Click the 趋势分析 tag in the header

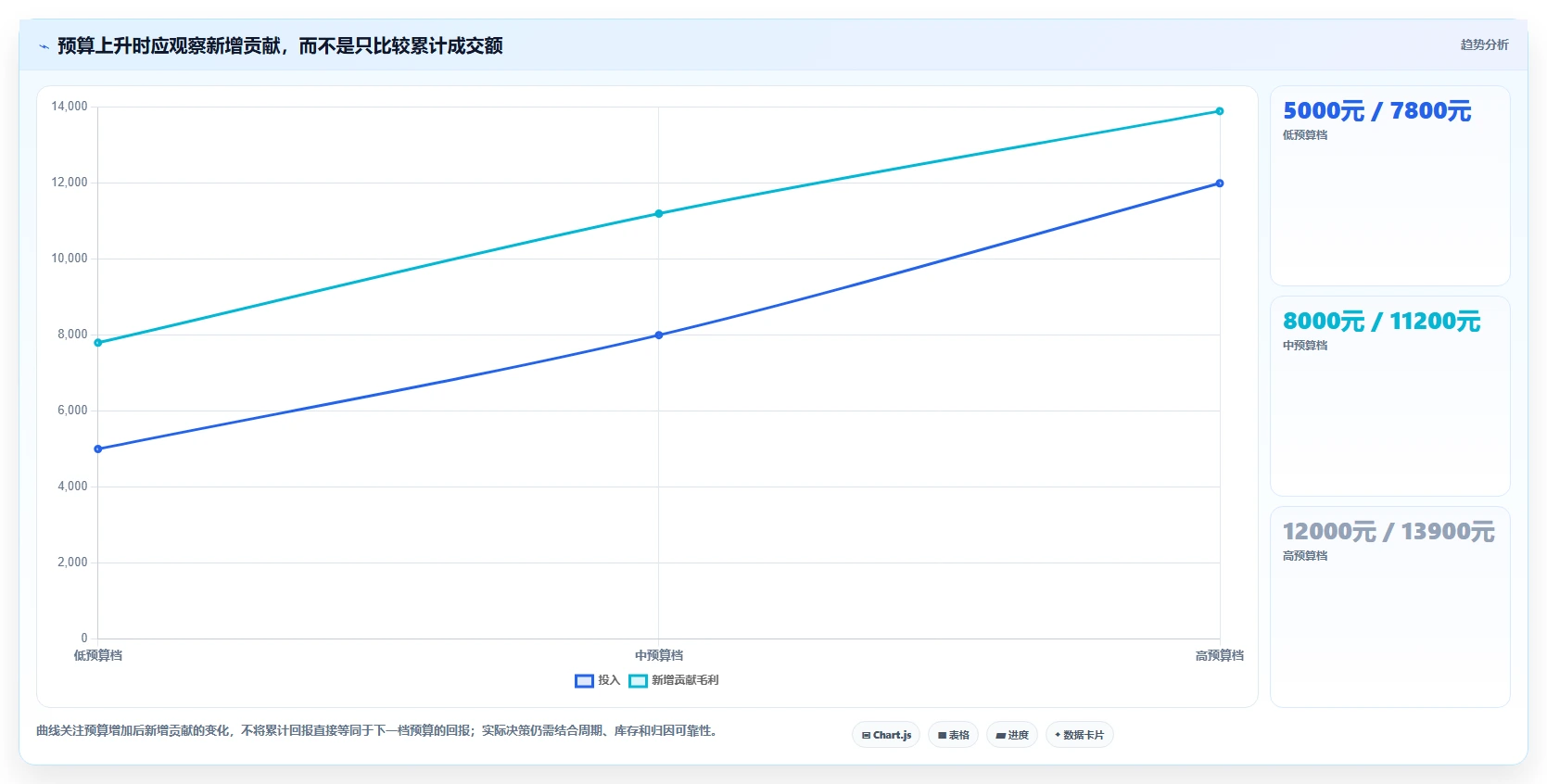[x=1484, y=44]
